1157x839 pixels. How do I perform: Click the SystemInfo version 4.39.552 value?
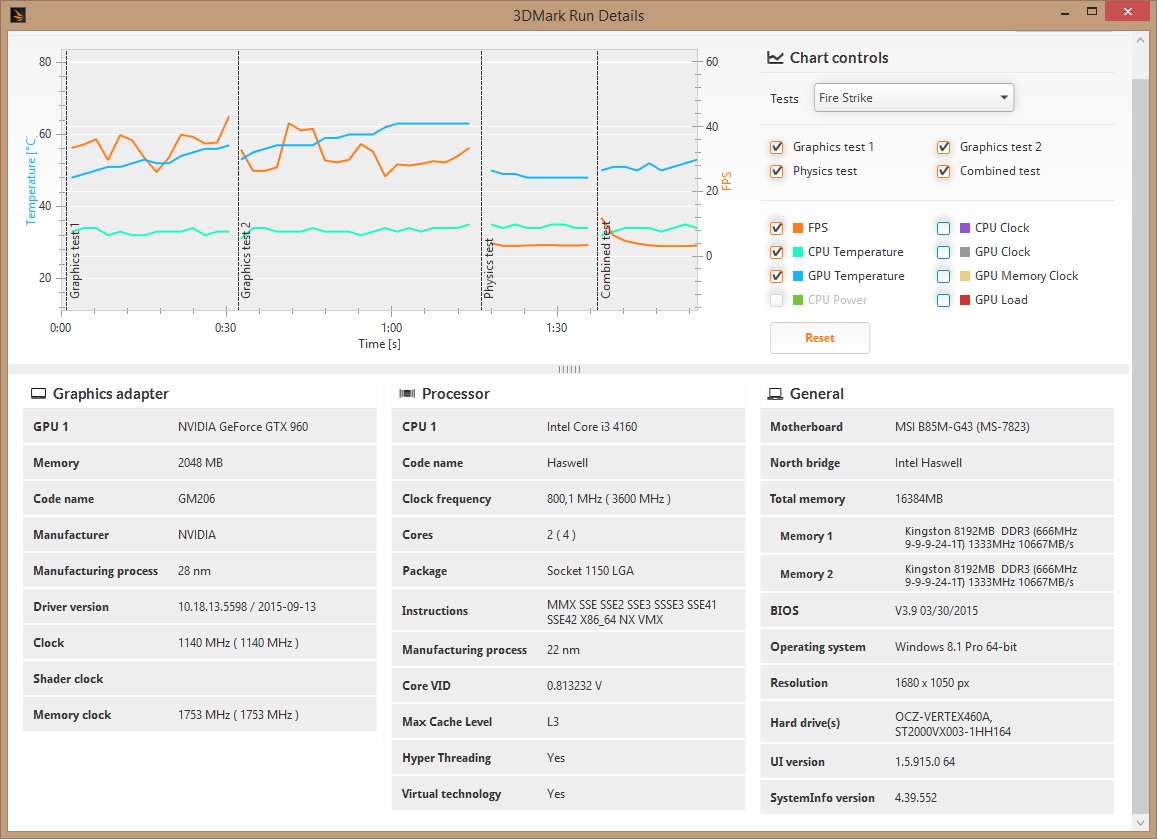916,798
